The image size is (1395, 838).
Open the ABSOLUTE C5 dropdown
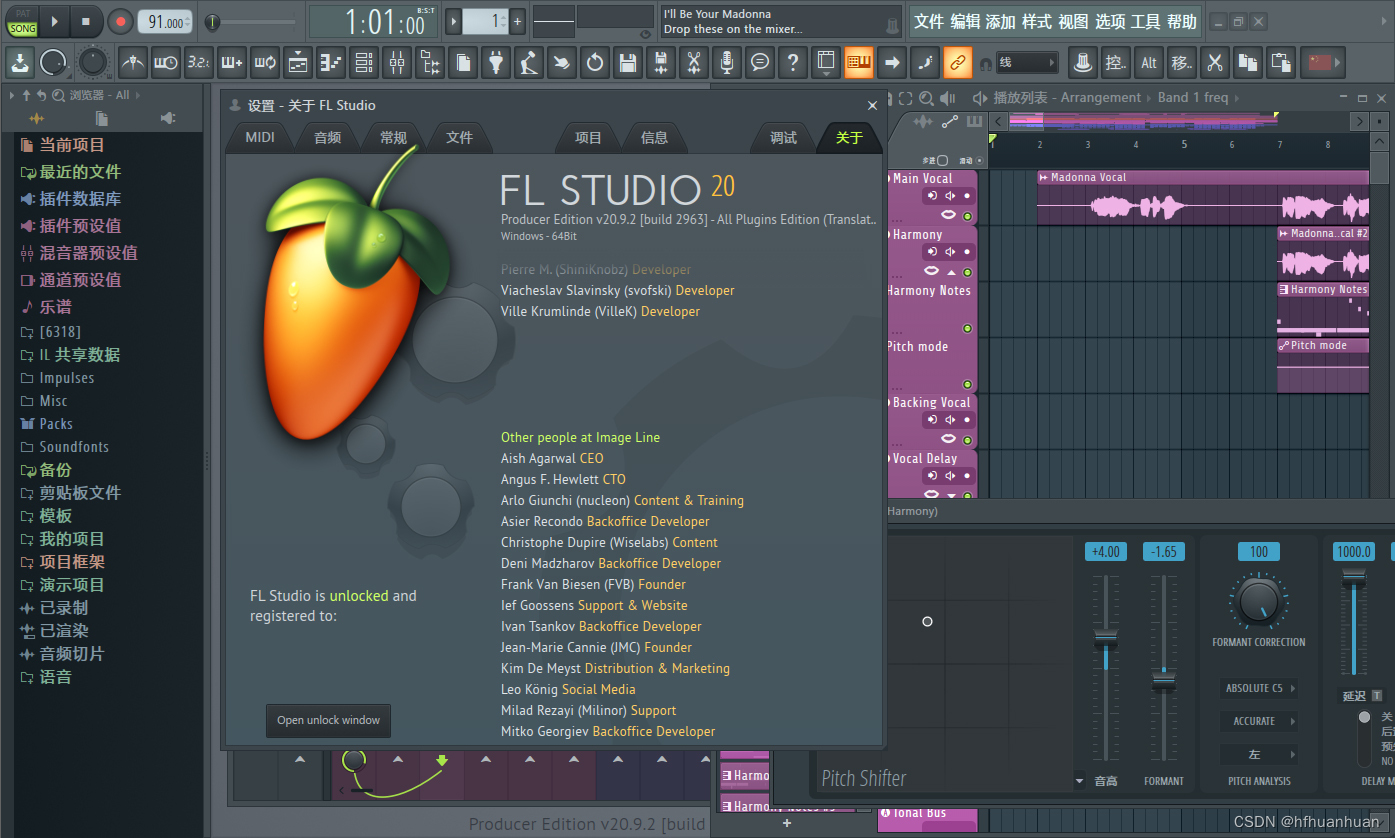click(1259, 688)
